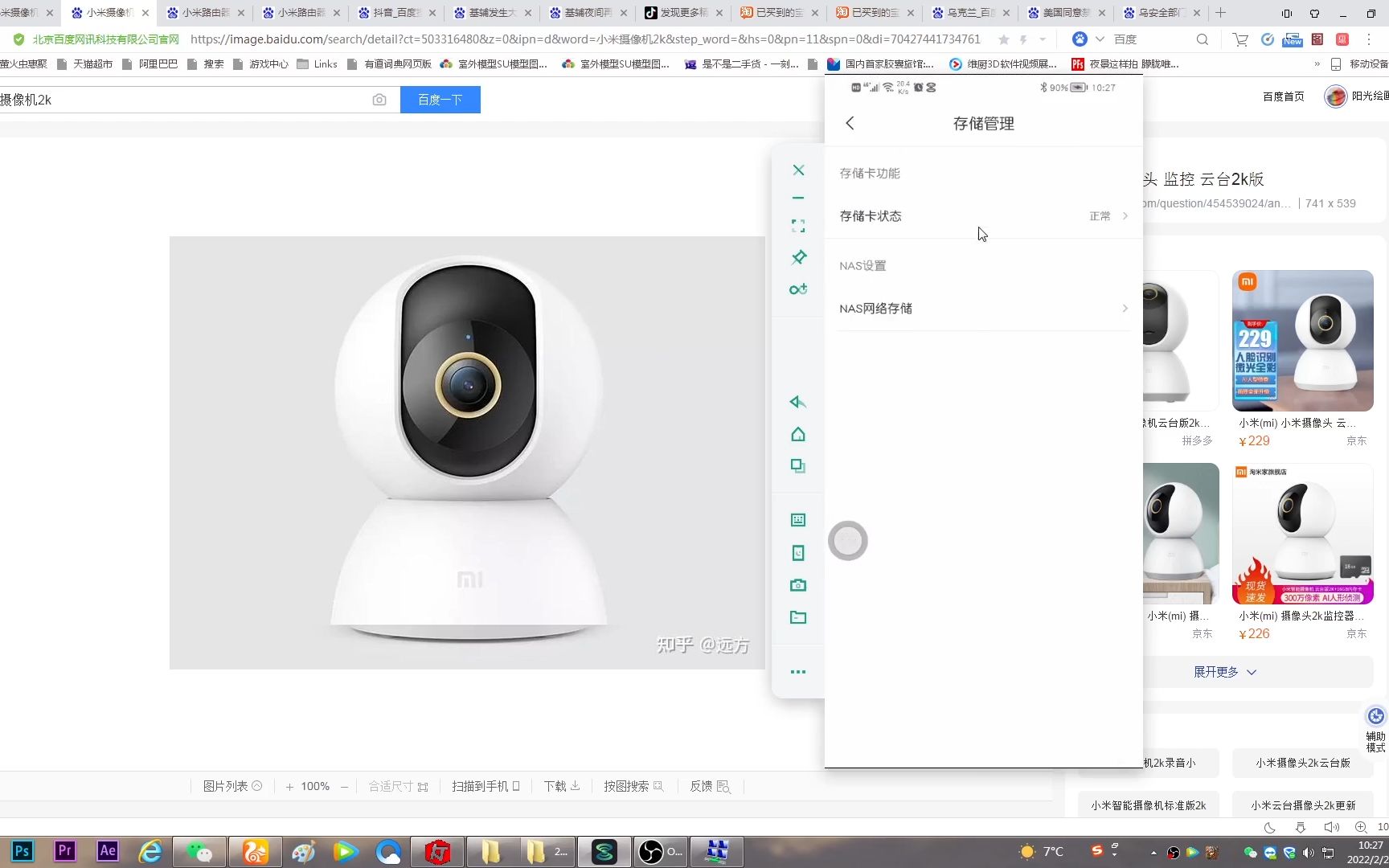Viewport: 1389px width, 868px height.
Task: Click the 小米云台摄像头2k更新 related tag
Action: point(1303,805)
